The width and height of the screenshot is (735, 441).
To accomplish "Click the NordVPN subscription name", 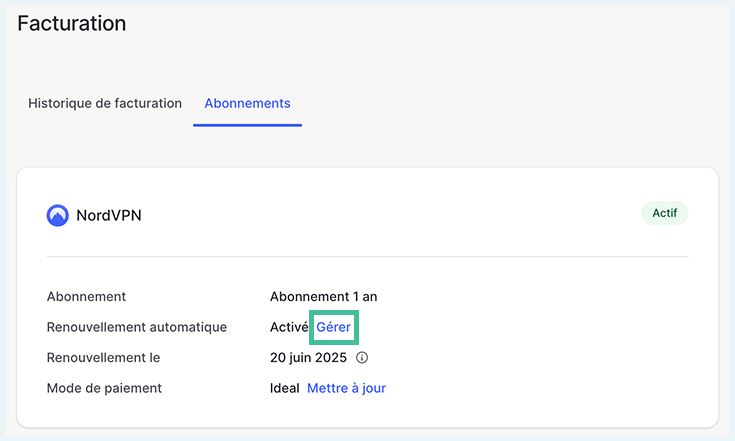I will tap(109, 216).
